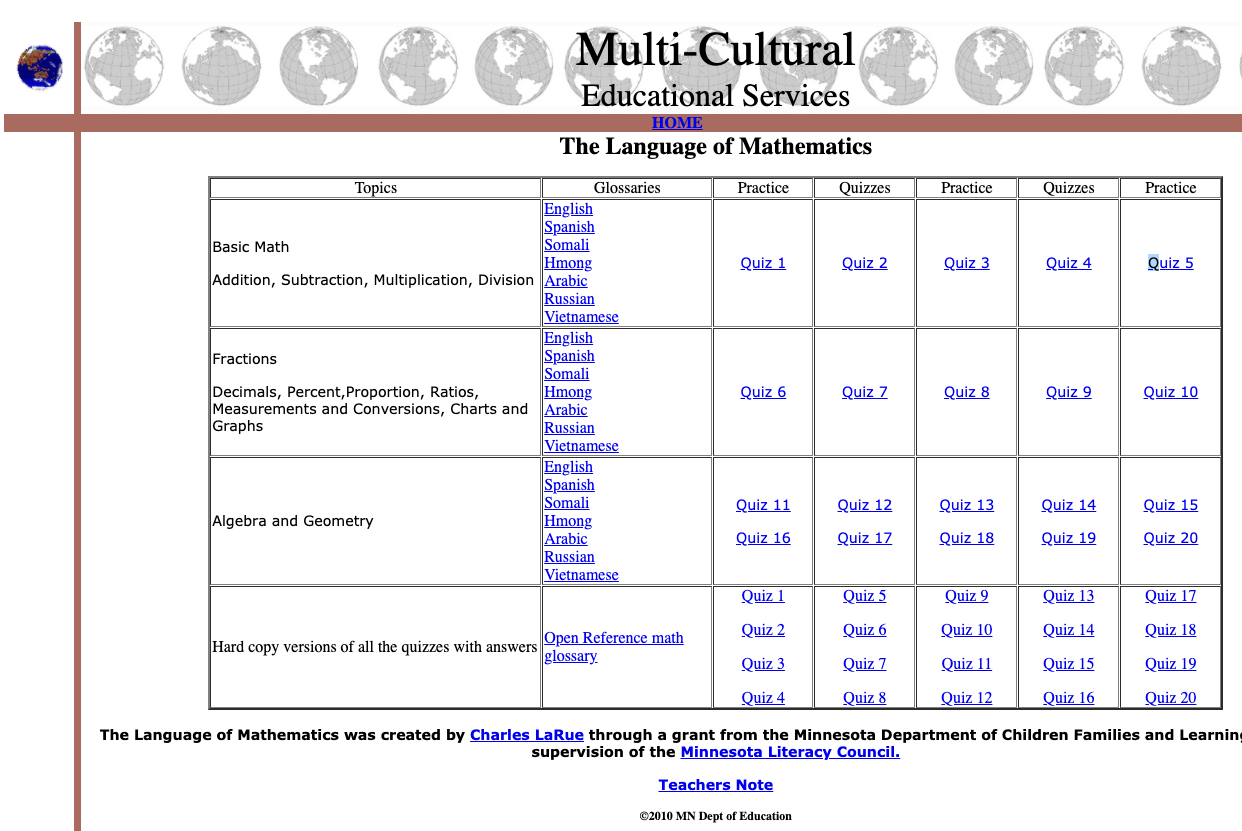Open the hard copy Quiz 12 link
1242x831 pixels.
[x=966, y=697]
